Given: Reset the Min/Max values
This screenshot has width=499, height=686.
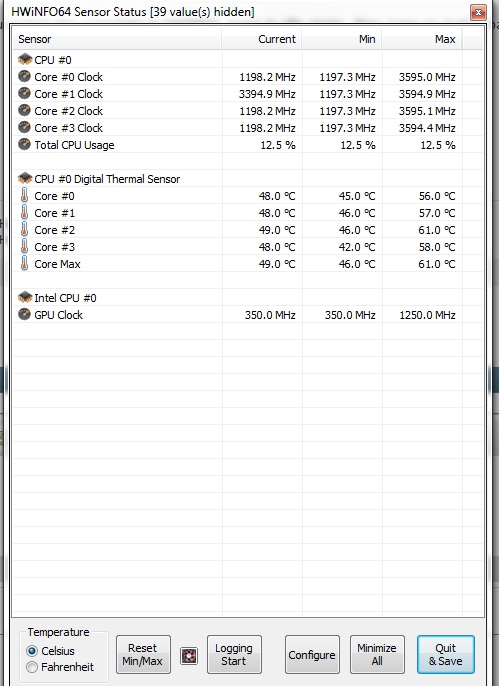Looking at the screenshot, I should pos(143,654).
